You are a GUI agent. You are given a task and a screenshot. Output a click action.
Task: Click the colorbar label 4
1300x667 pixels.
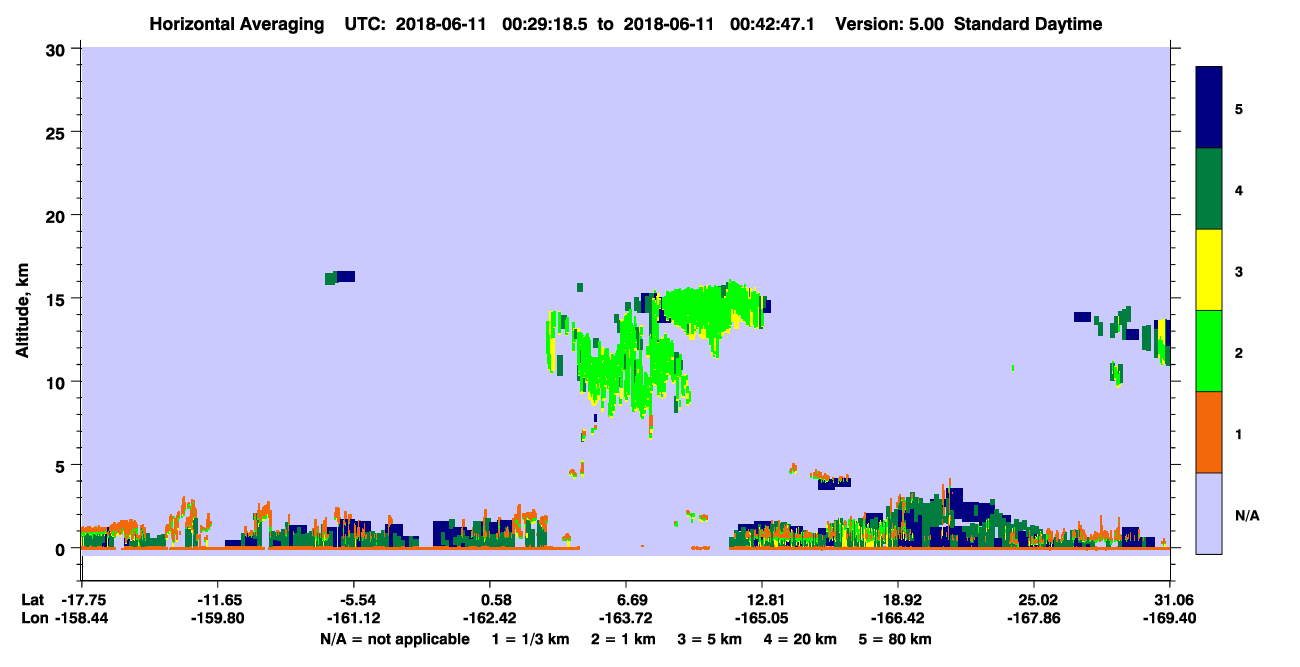(x=1239, y=190)
